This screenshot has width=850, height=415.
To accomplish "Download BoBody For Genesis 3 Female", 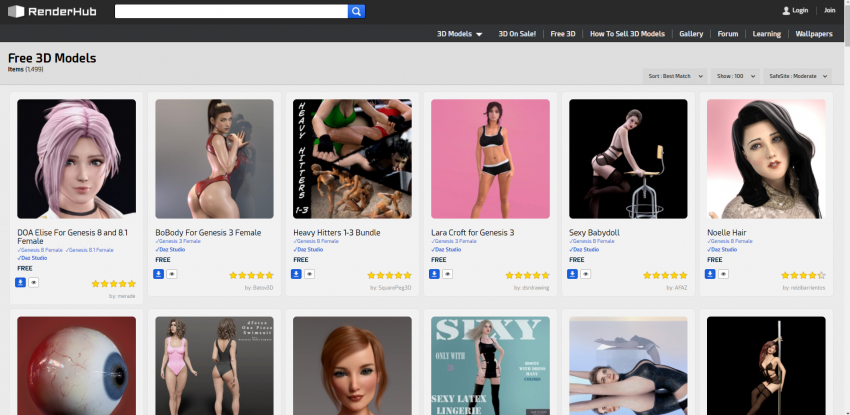I will click(158, 274).
